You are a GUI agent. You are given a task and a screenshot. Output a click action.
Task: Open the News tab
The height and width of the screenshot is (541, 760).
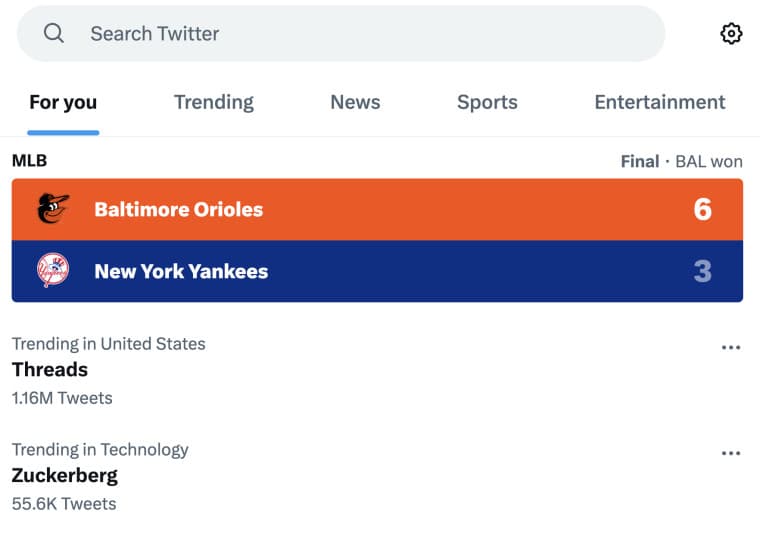coord(355,102)
